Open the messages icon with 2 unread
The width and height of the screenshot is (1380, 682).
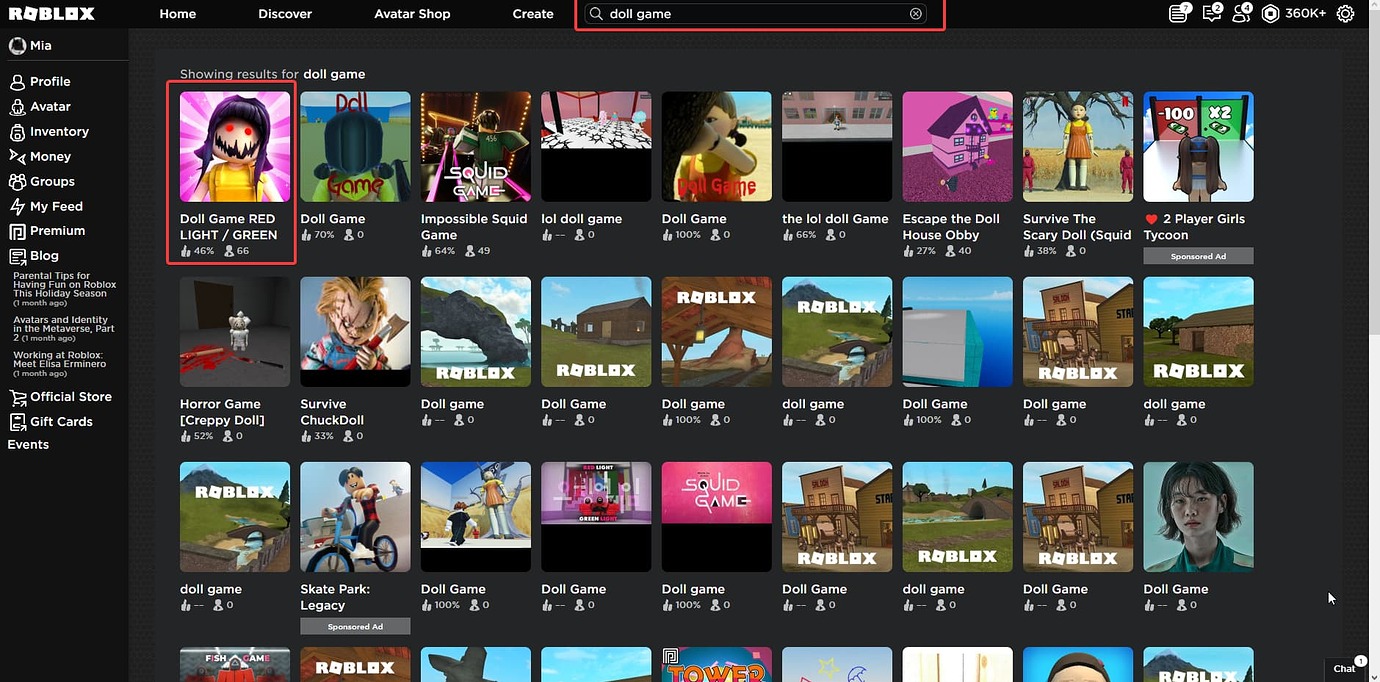point(1210,13)
